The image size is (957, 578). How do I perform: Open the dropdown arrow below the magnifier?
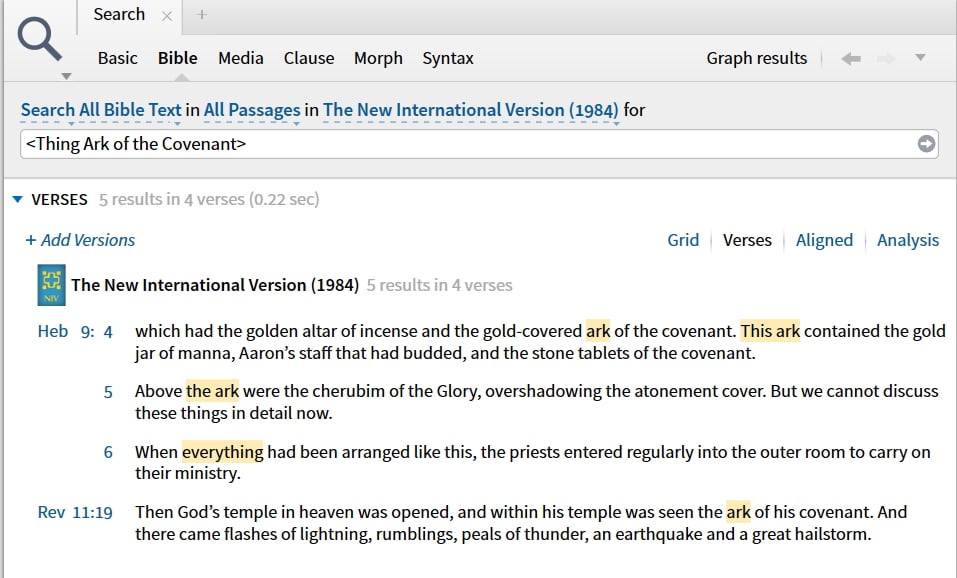67,76
